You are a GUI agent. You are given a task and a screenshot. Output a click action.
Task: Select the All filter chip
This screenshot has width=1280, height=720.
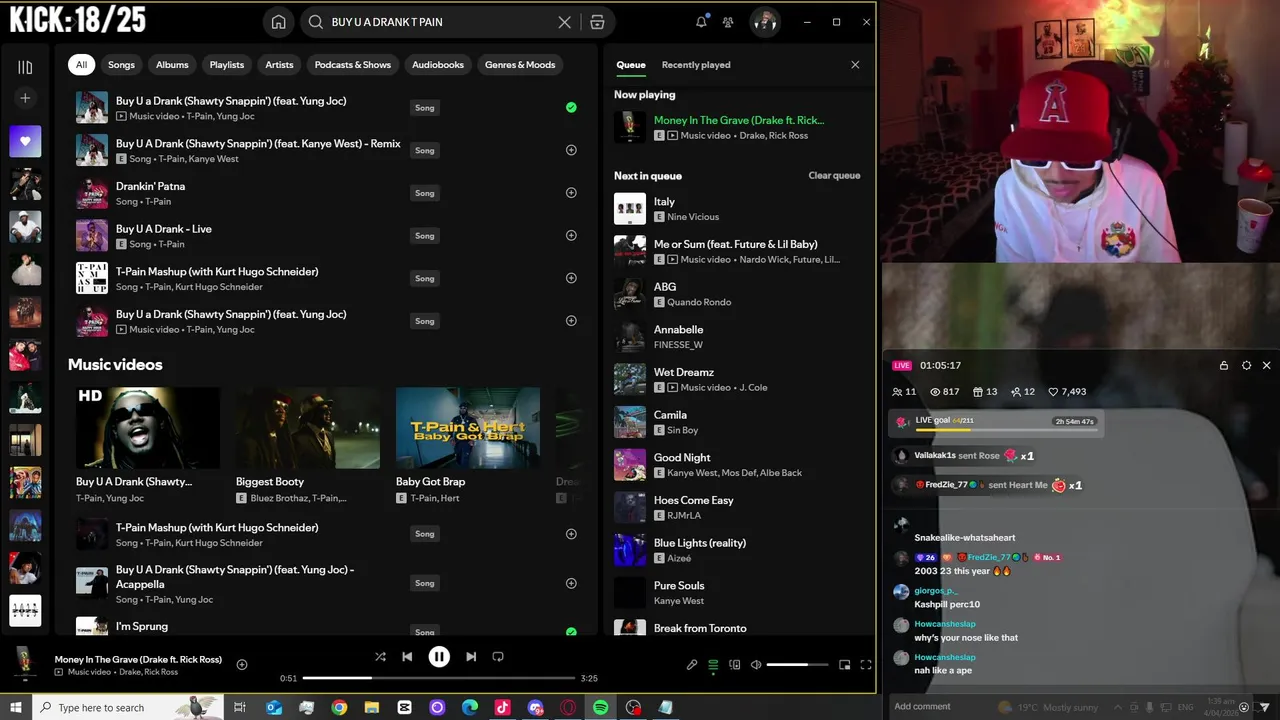pyautogui.click(x=81, y=65)
